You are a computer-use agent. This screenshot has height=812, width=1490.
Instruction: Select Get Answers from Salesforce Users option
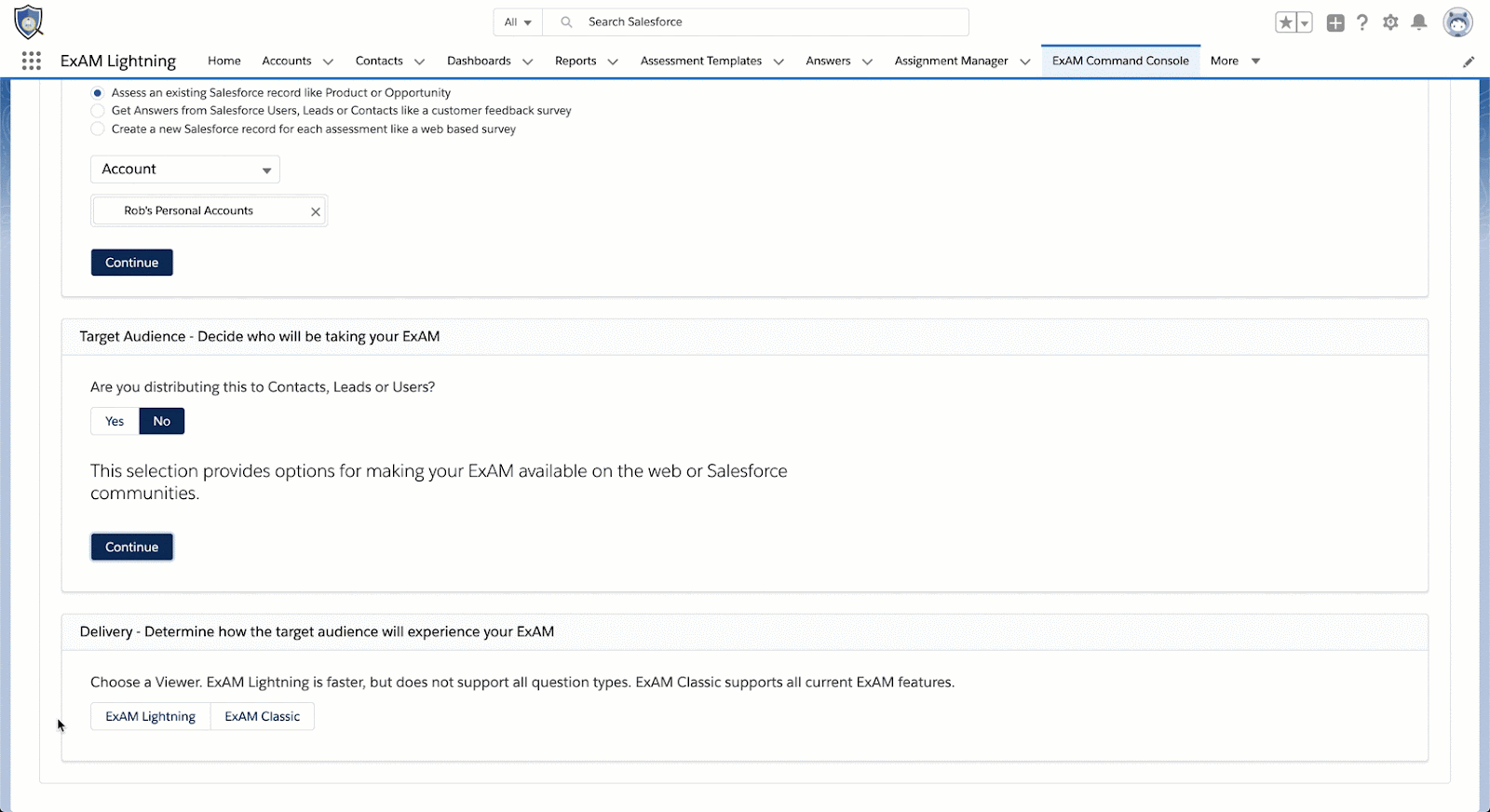(x=98, y=111)
